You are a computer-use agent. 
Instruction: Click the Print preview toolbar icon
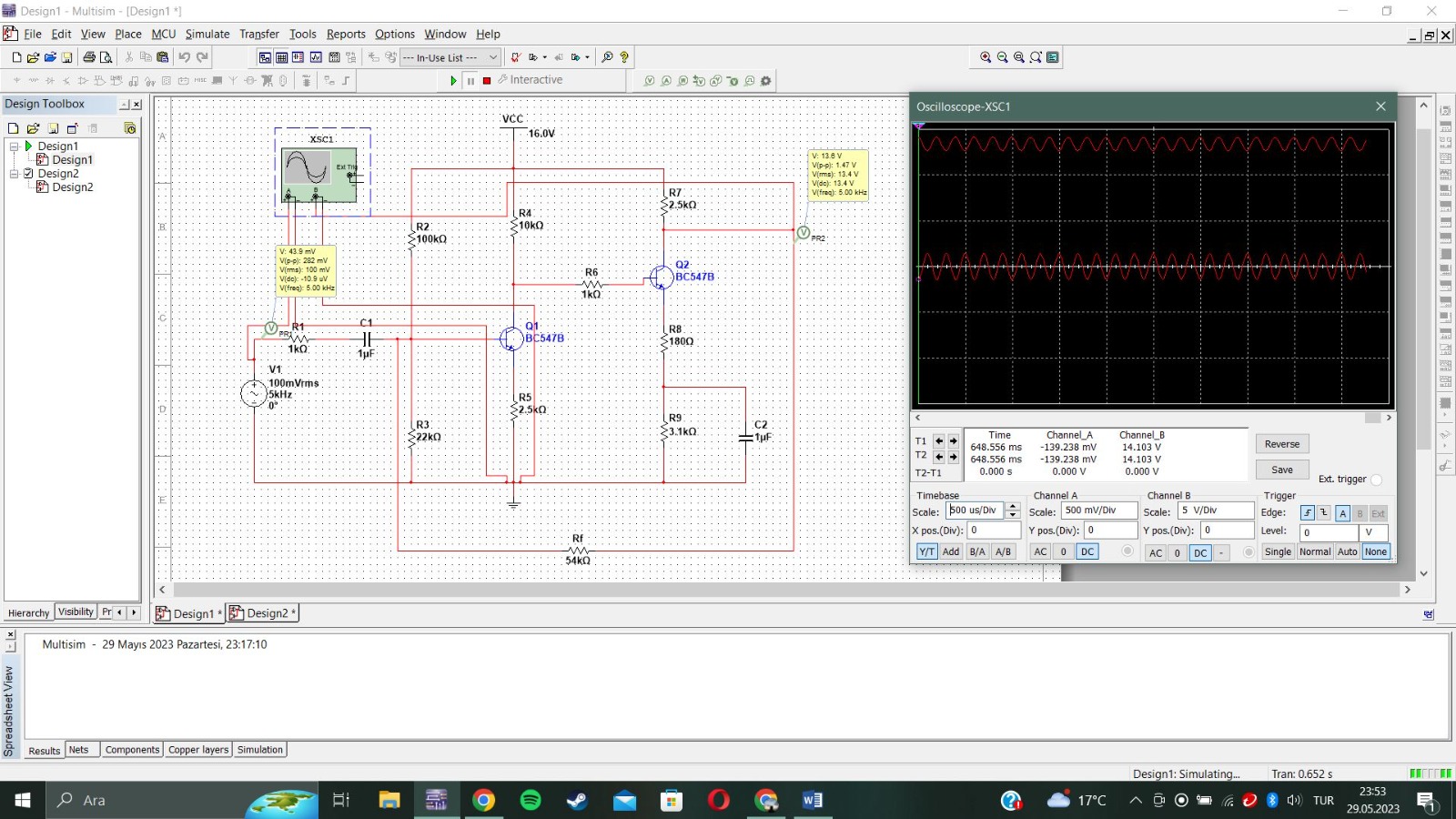[106, 56]
